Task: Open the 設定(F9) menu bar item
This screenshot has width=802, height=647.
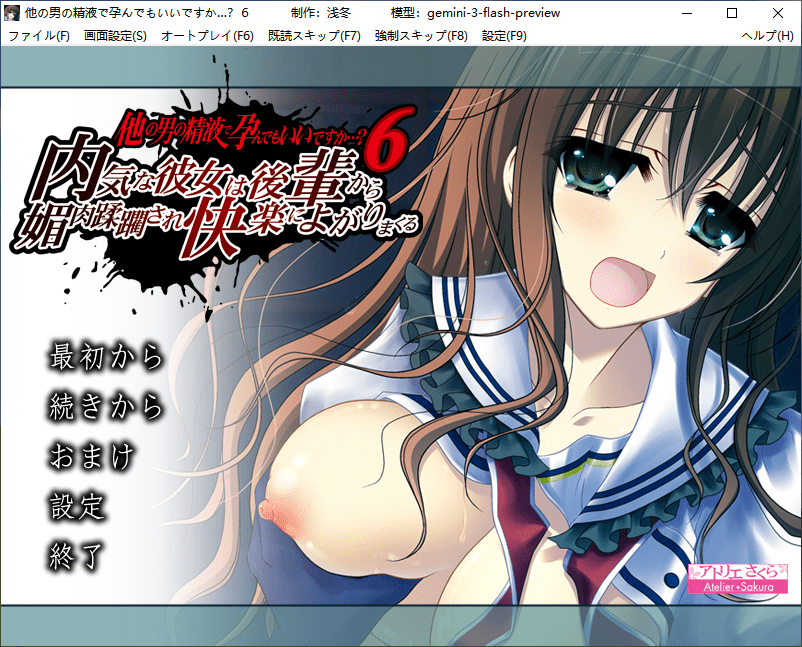Action: [504, 35]
